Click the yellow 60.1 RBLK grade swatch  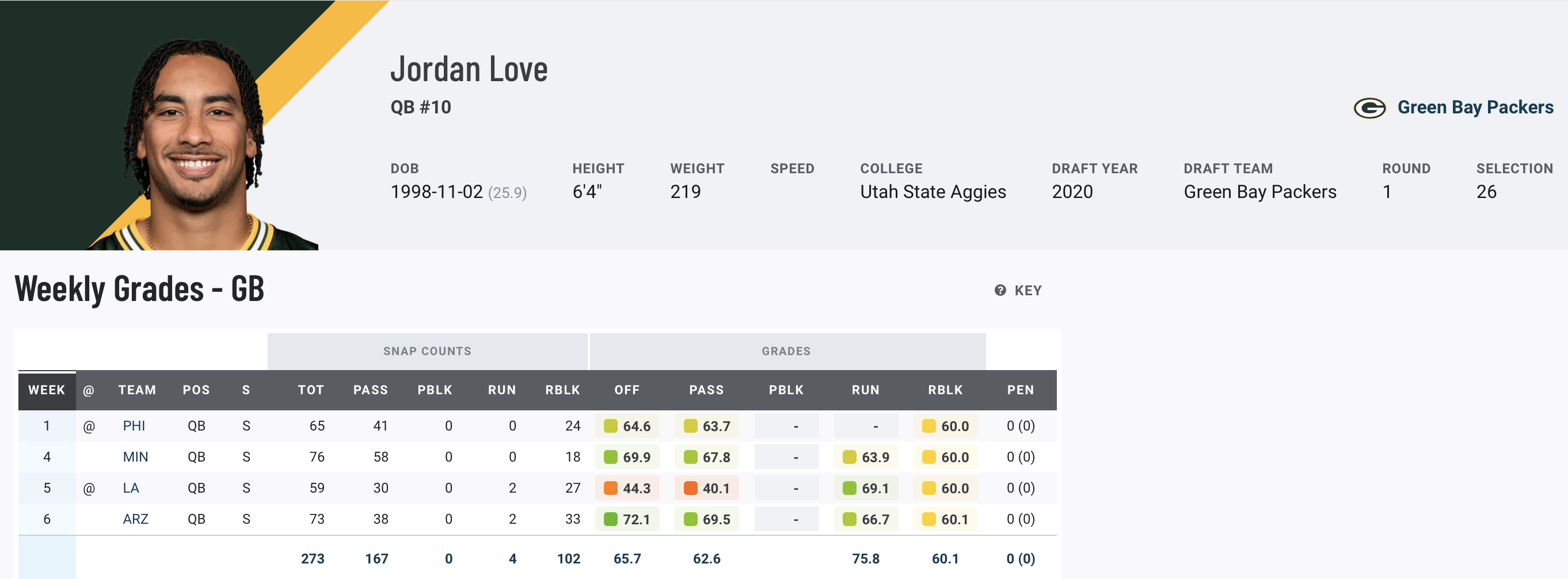(x=929, y=519)
